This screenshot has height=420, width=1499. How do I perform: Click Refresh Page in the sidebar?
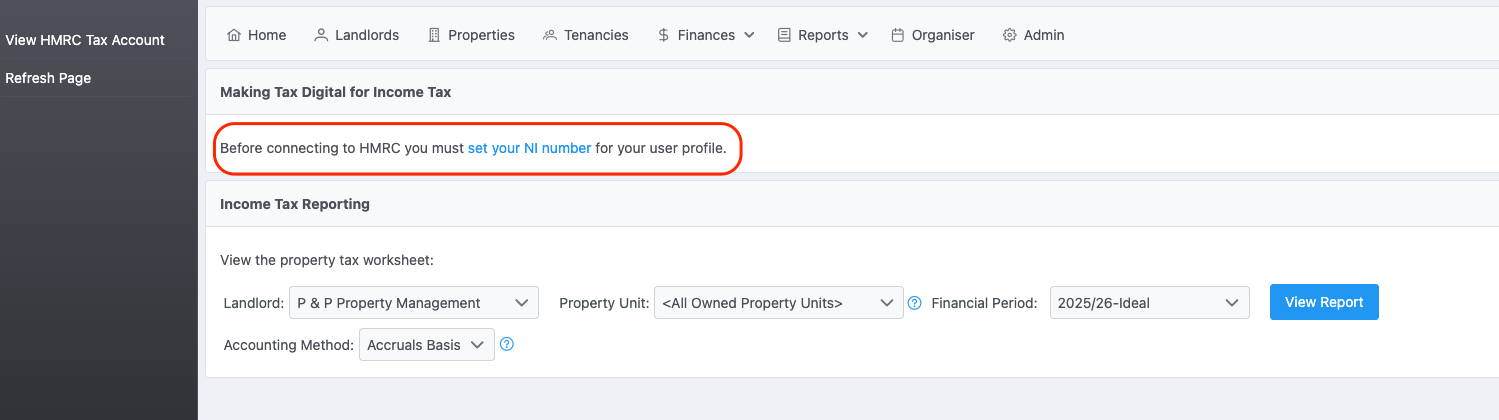click(48, 78)
